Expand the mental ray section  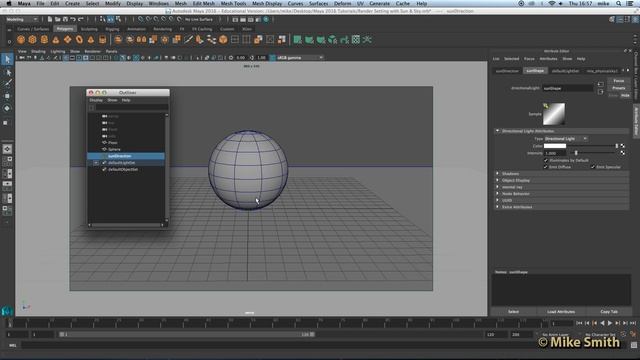(x=498, y=187)
